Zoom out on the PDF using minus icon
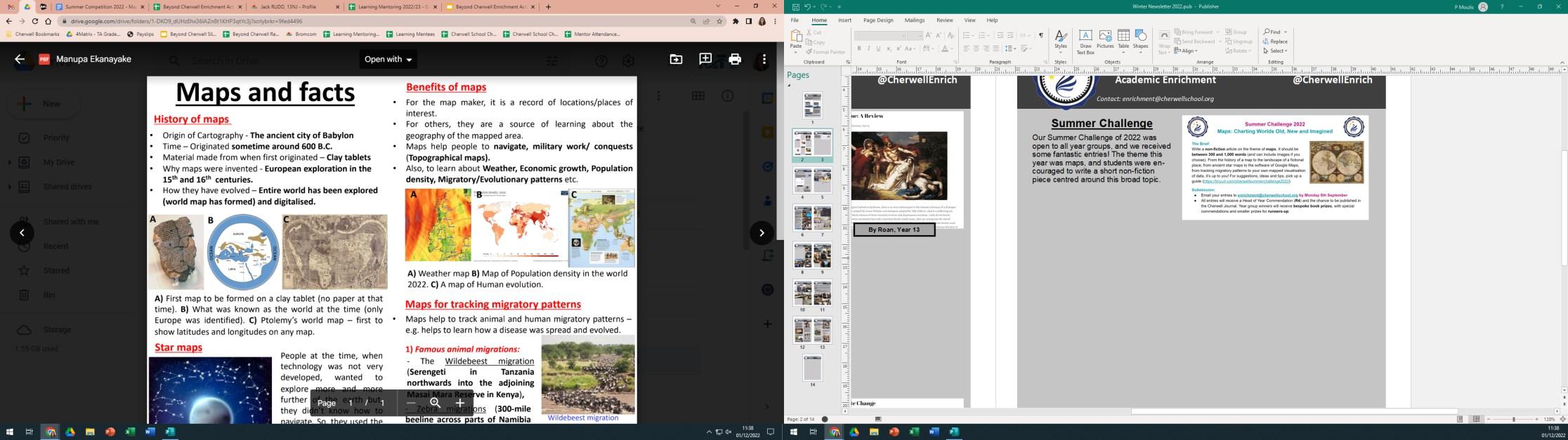 pos(411,403)
